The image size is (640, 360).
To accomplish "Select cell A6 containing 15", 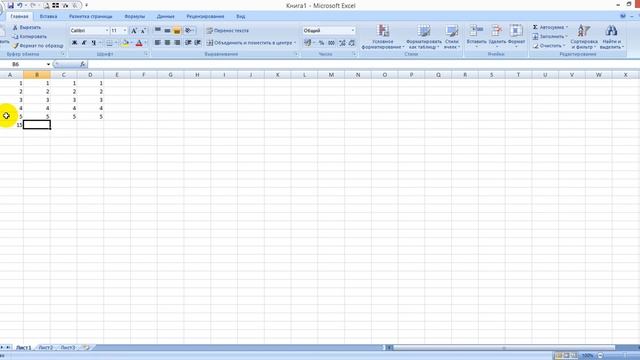I will click(11, 125).
